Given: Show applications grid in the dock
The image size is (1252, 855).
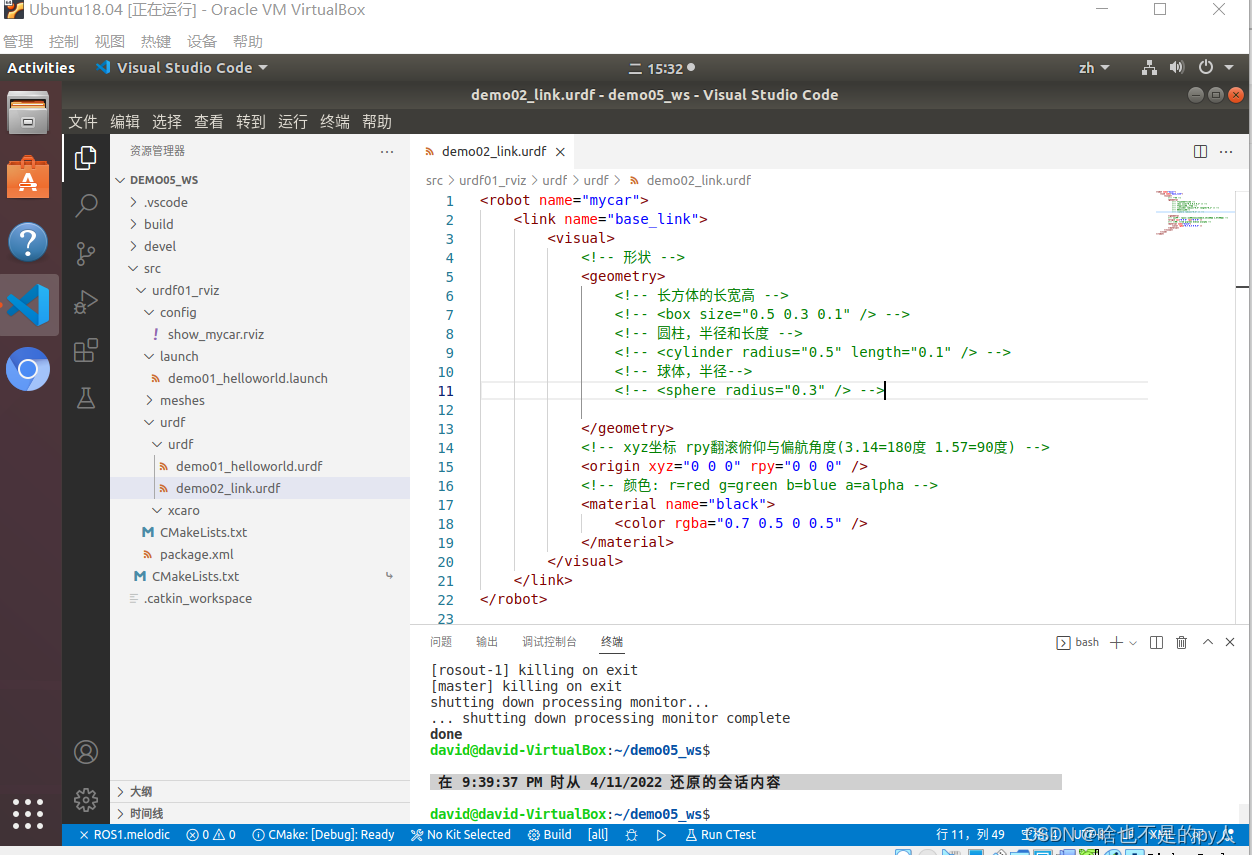Looking at the screenshot, I should (x=28, y=813).
